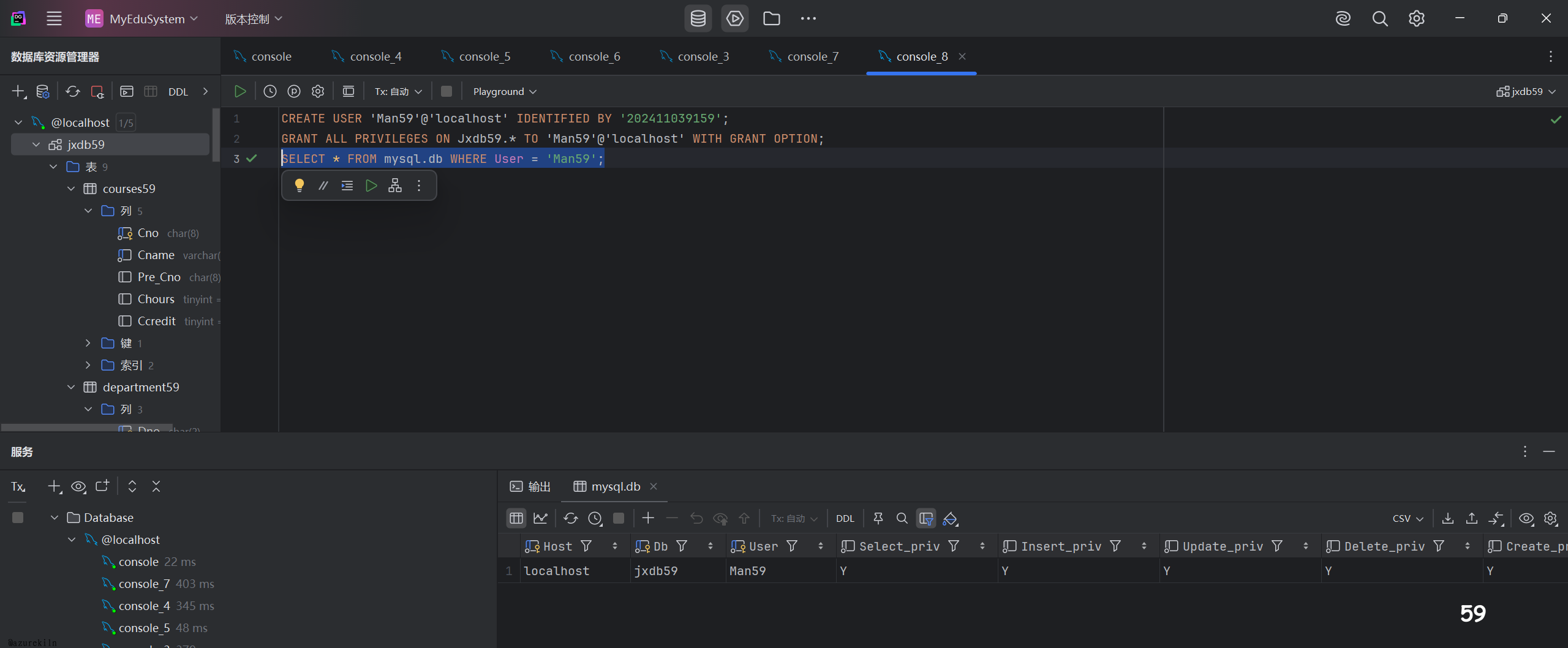Open the CSV export format selector
1568x648 pixels.
1408,518
